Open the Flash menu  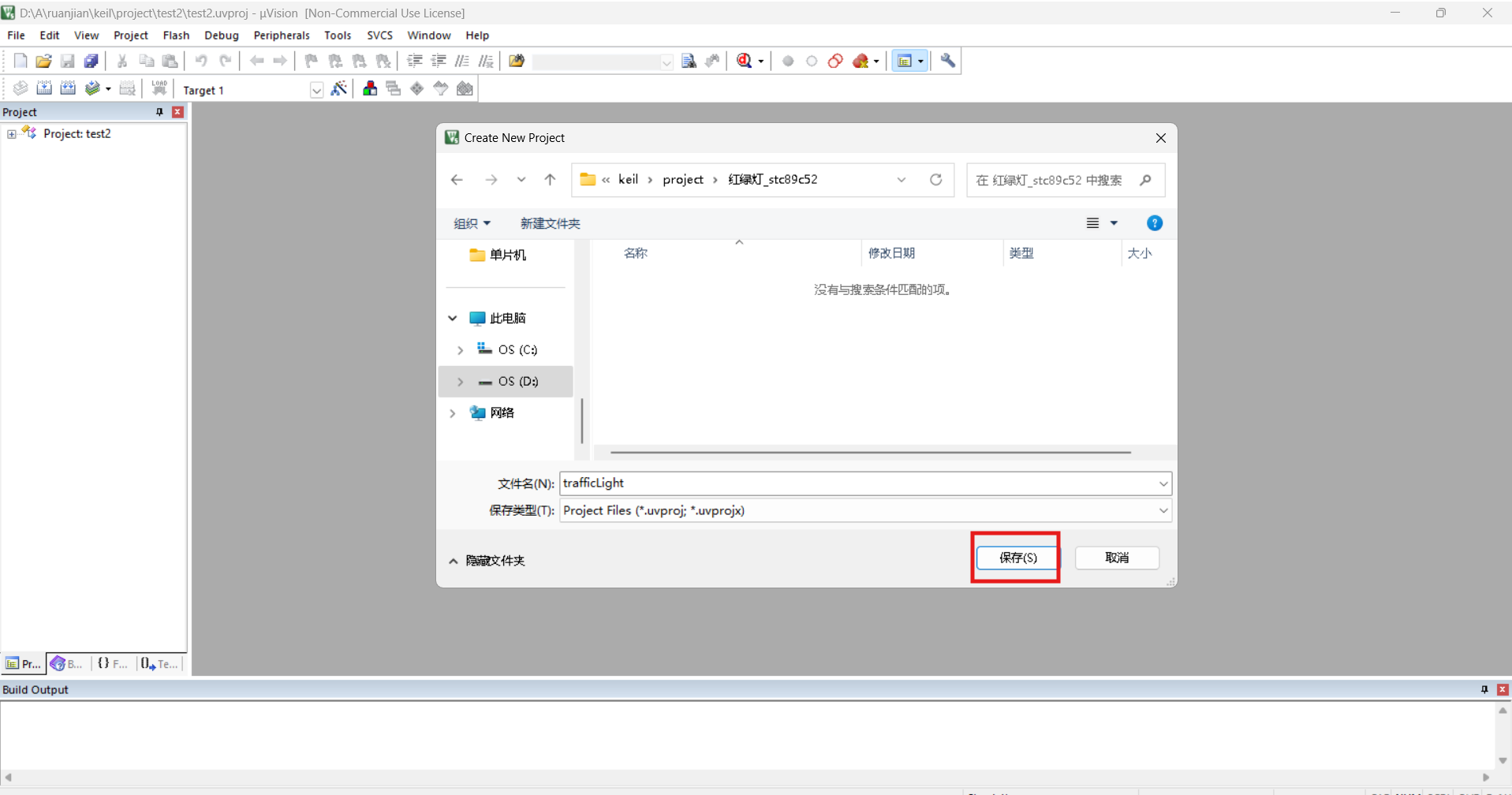tap(176, 35)
